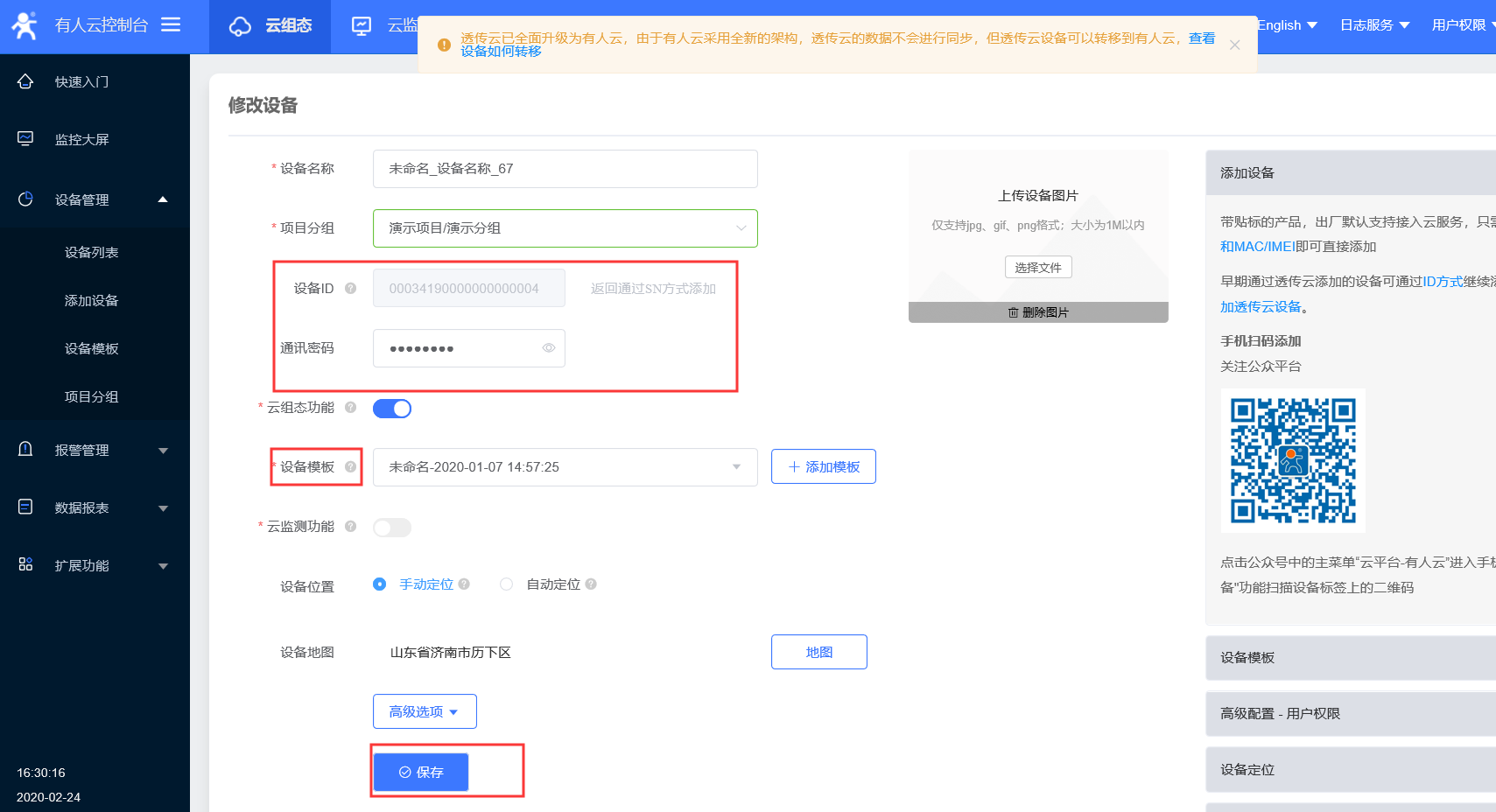Image resolution: width=1496 pixels, height=812 pixels.
Task: Click the 快速入门 home icon
Action: (25, 81)
